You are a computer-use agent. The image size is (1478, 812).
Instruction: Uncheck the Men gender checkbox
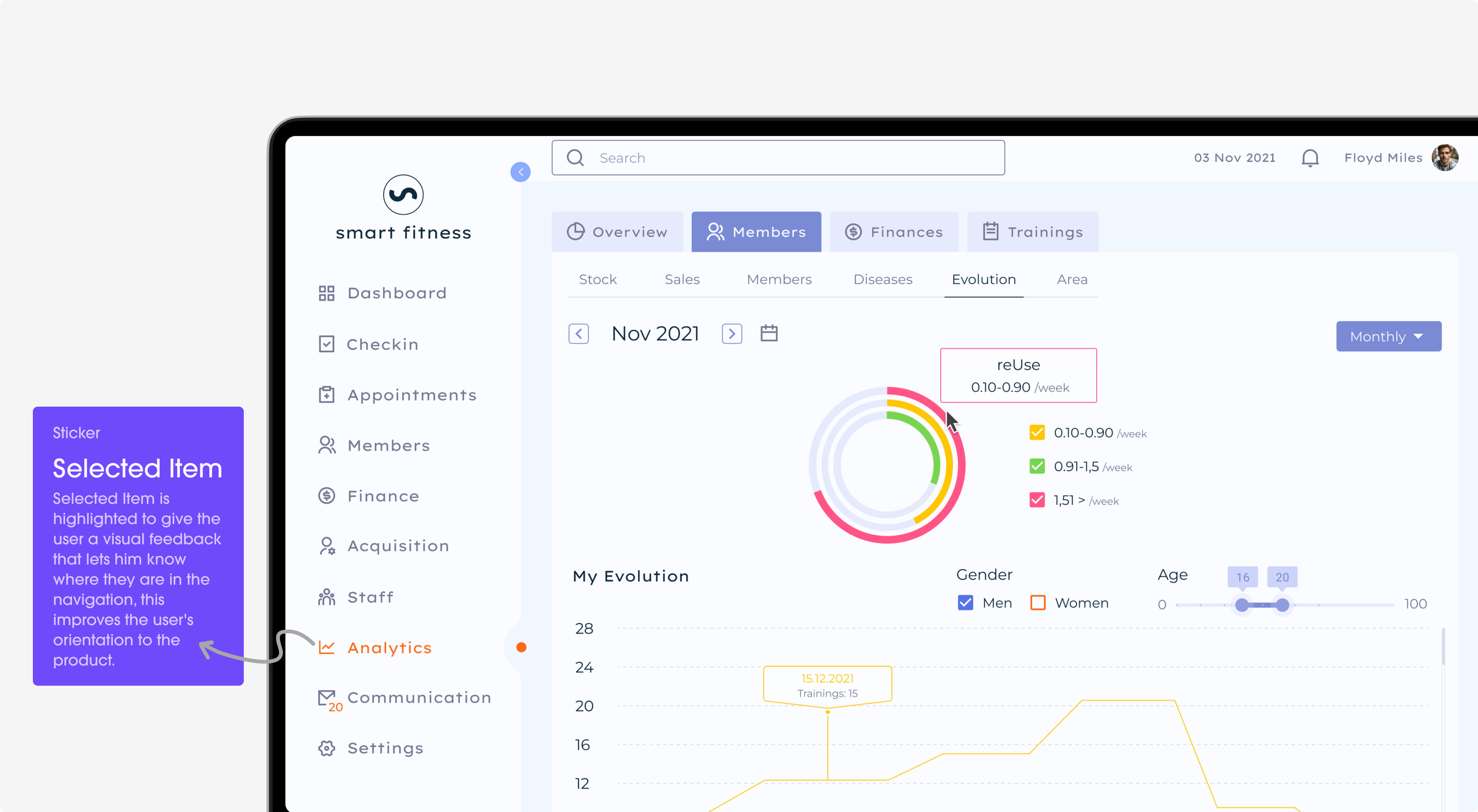click(966, 603)
